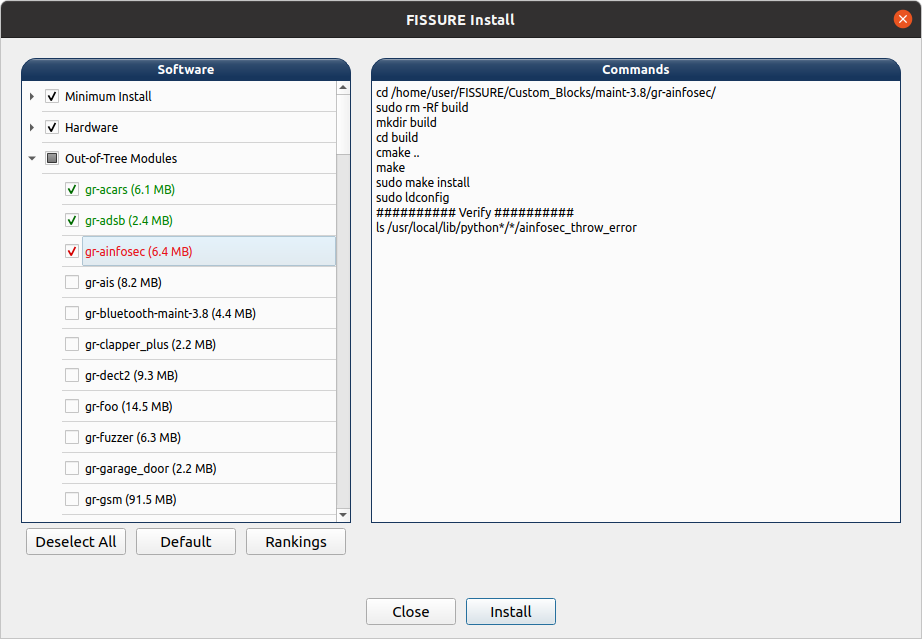Click the ainfosec_throw_error ls command line
This screenshot has height=639, width=922.
click(506, 228)
